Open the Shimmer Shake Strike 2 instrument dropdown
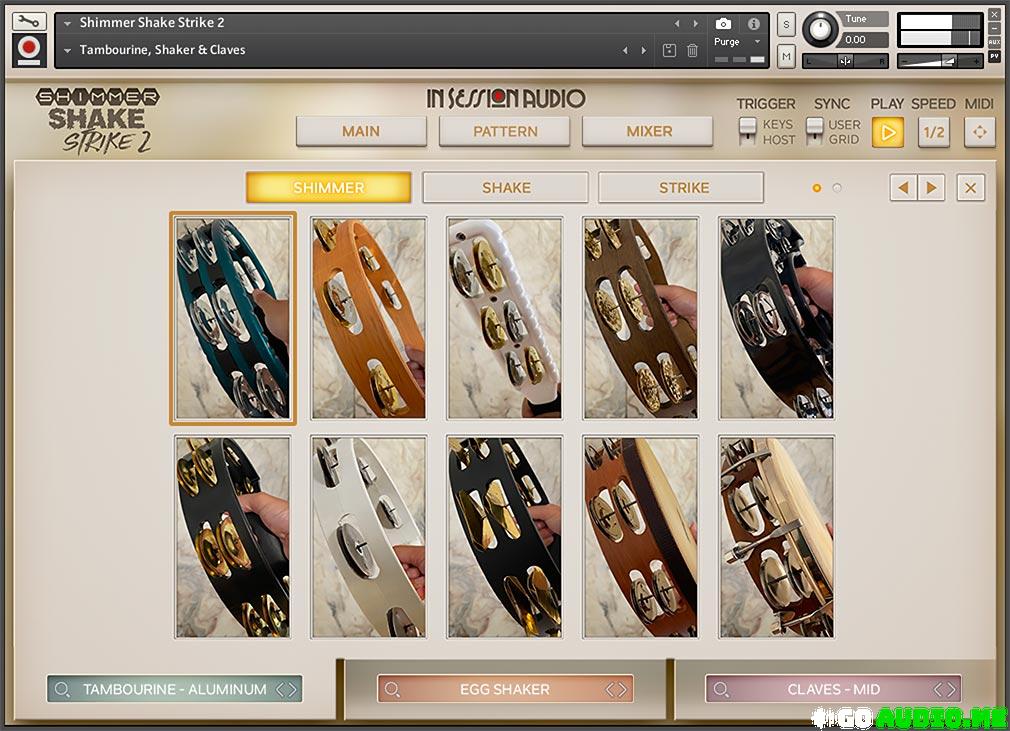 pyautogui.click(x=67, y=23)
